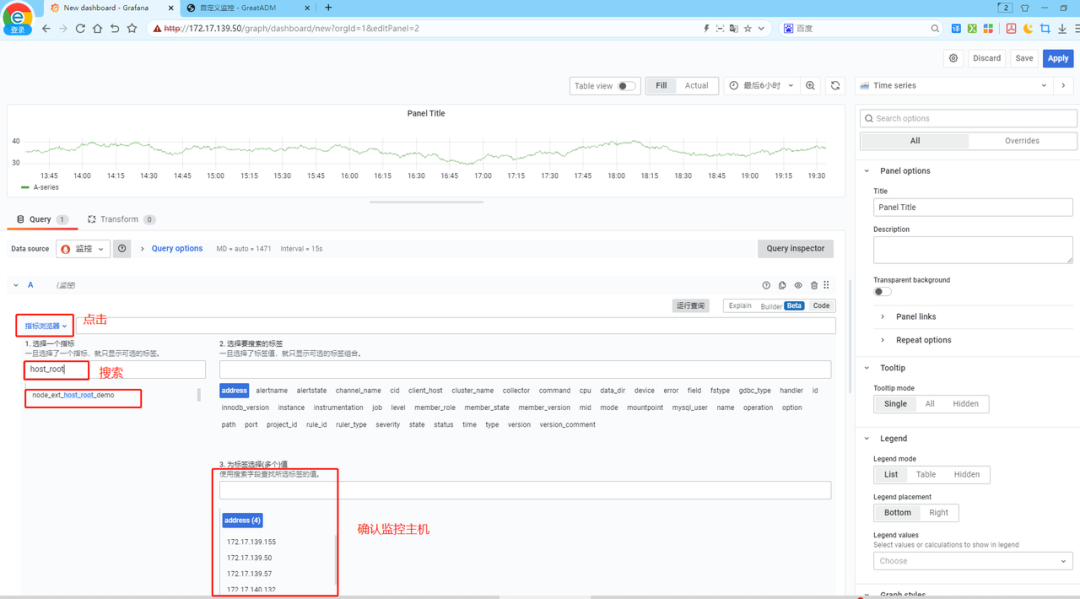Click the browser home icon
Image resolution: width=1080 pixels, height=599 pixels.
pyautogui.click(x=97, y=28)
